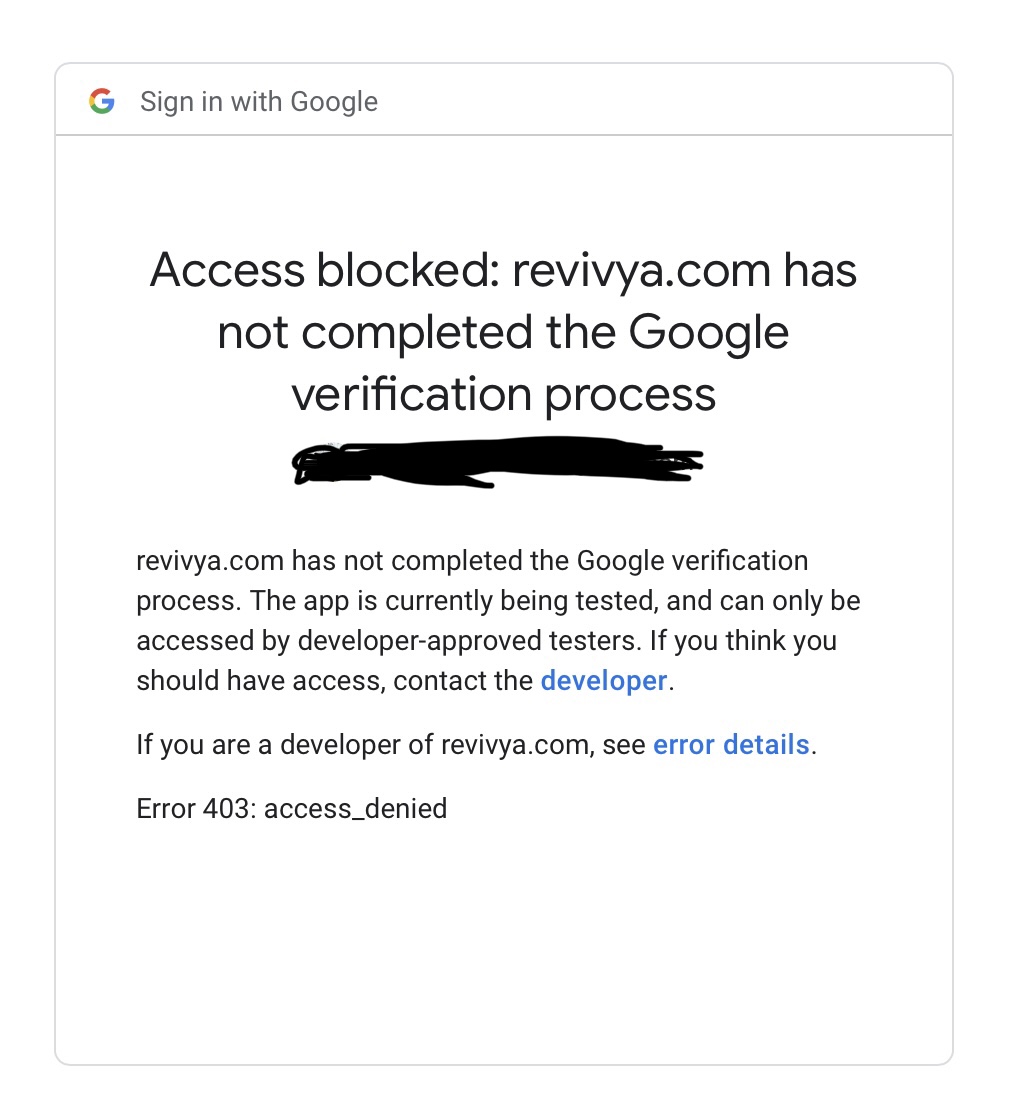
Task: Click the Google G logo
Action: pyautogui.click(x=102, y=101)
